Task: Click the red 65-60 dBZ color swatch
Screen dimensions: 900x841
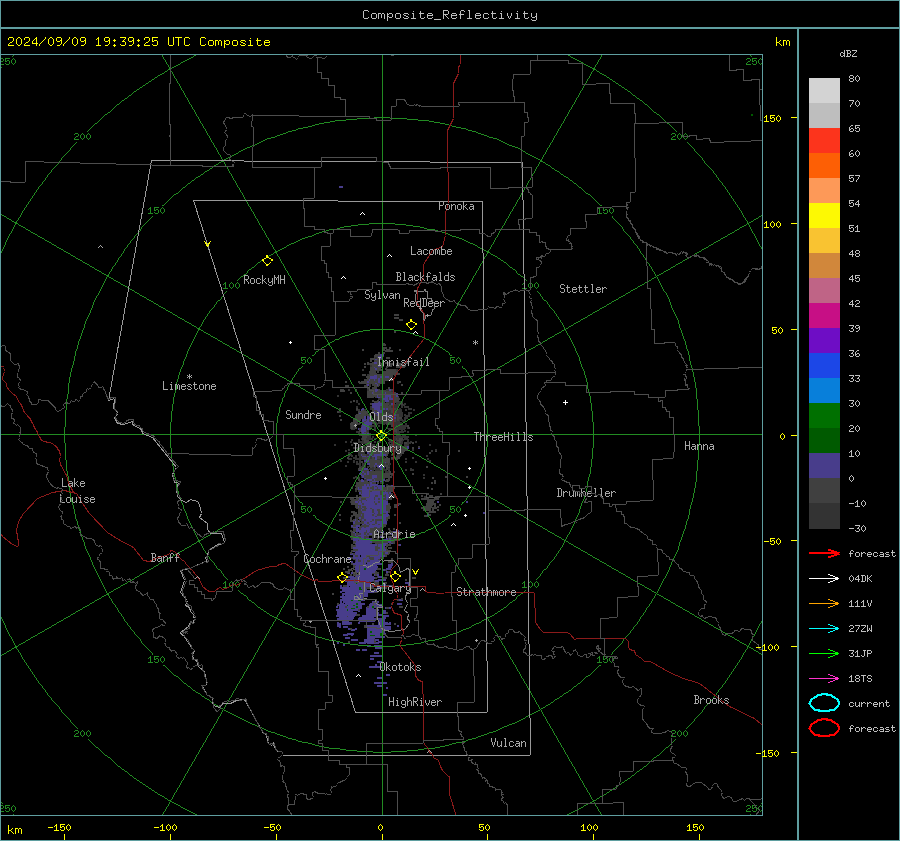Action: [x=824, y=141]
